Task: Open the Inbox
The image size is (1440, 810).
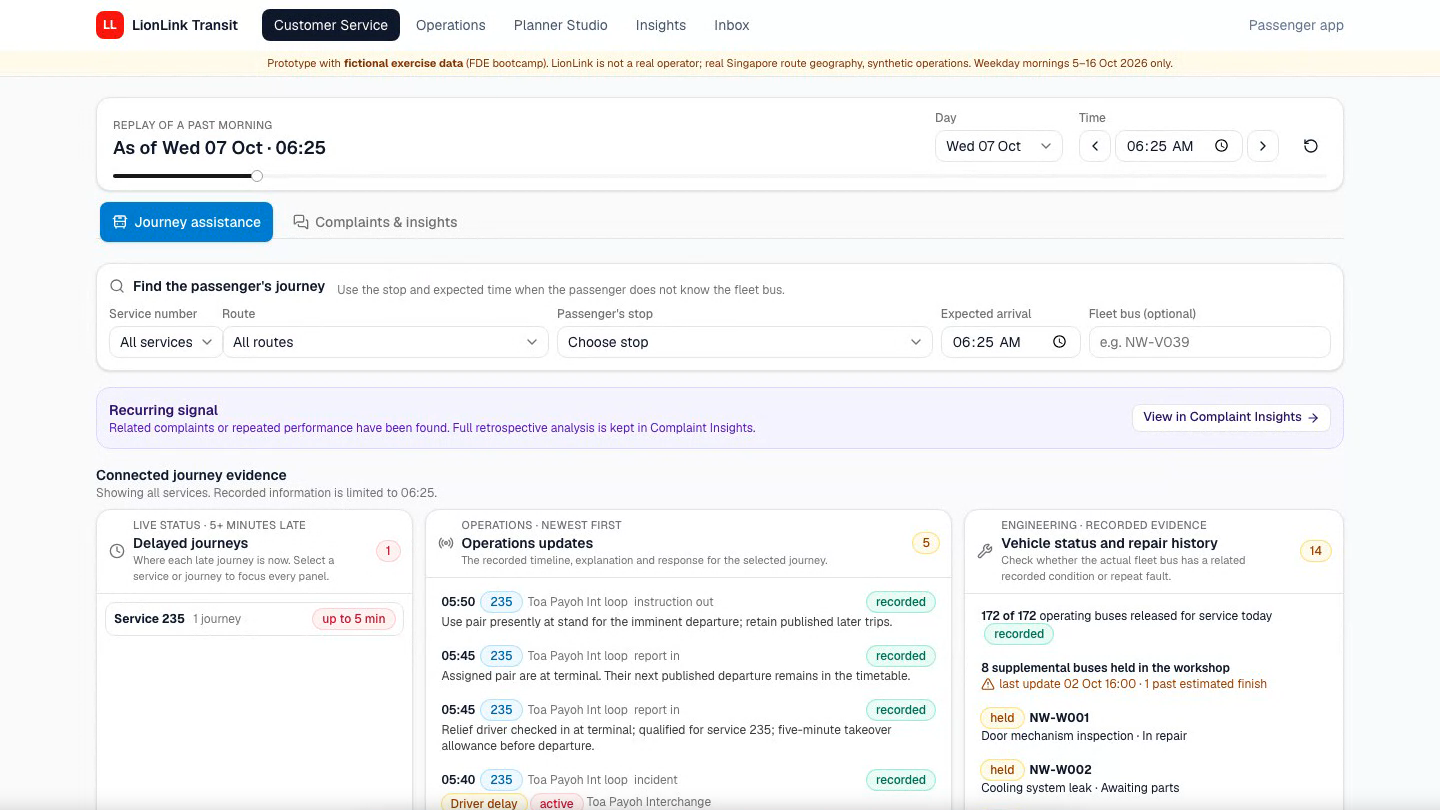Action: click(732, 25)
